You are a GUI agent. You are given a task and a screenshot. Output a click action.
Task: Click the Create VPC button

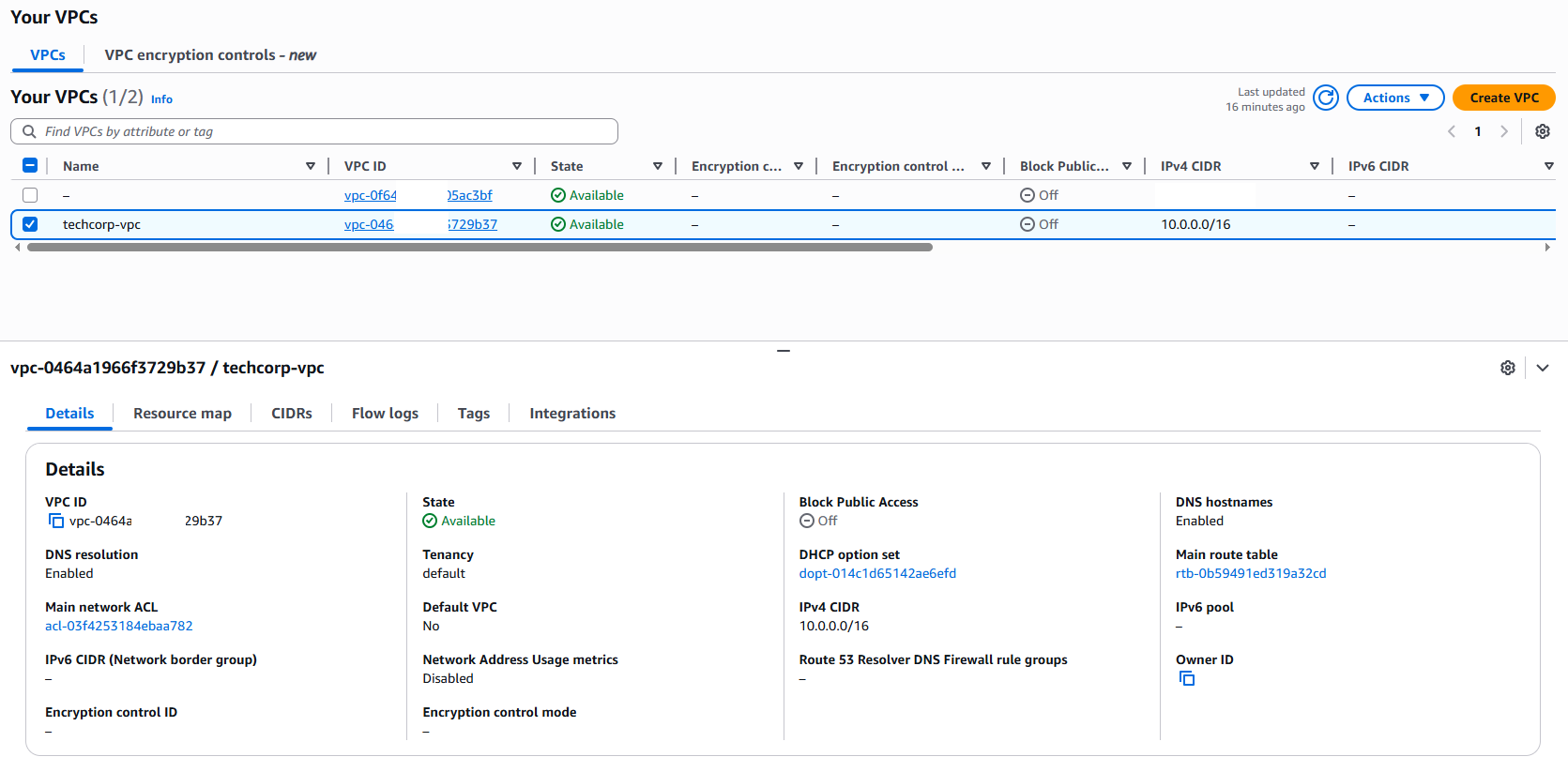[1503, 98]
